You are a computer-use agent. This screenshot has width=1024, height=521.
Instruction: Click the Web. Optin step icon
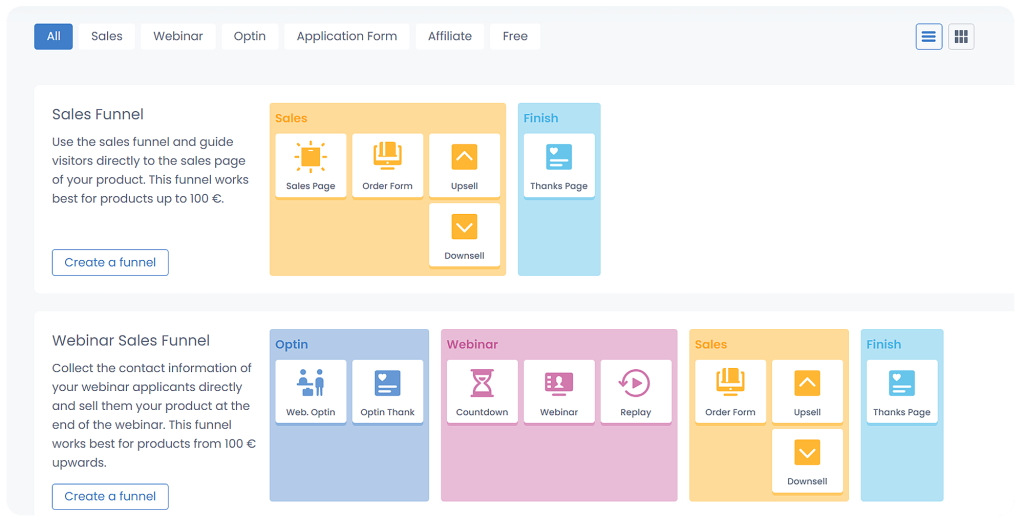(311, 384)
